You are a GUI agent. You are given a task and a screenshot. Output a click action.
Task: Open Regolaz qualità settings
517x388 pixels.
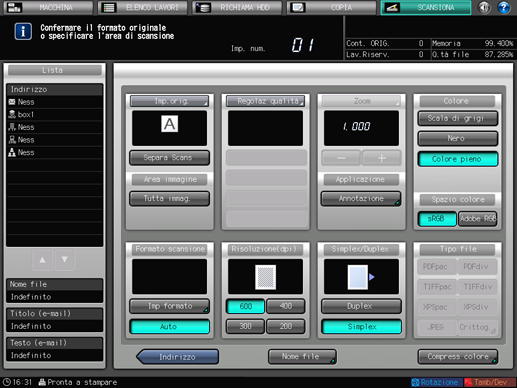(265, 101)
